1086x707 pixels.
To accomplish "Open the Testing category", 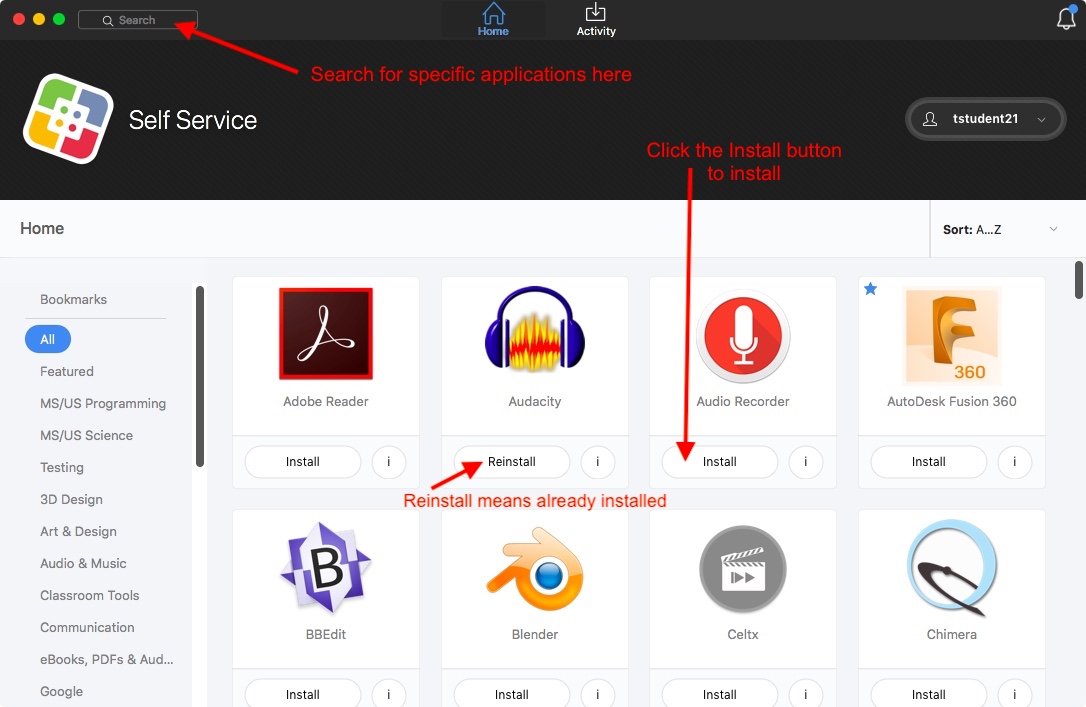I will click(x=62, y=467).
